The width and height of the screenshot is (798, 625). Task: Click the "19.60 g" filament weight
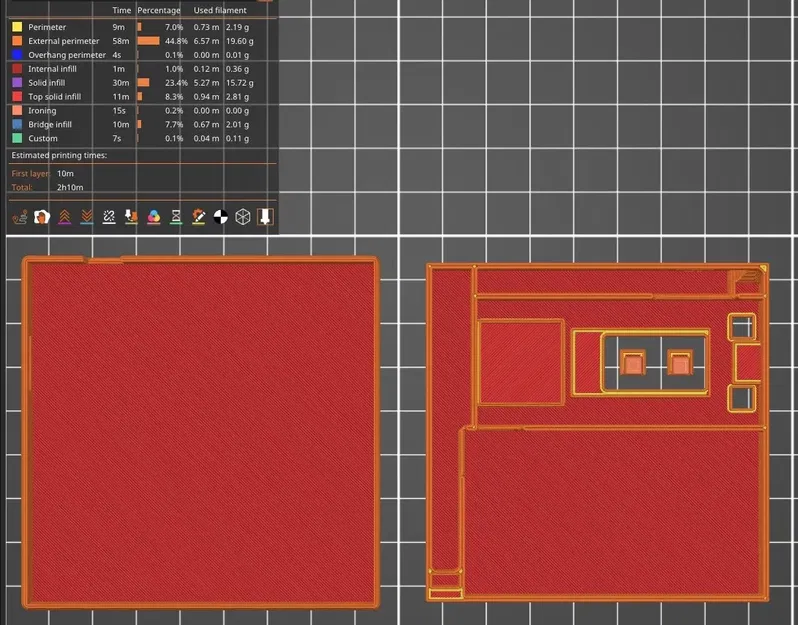tap(240, 41)
